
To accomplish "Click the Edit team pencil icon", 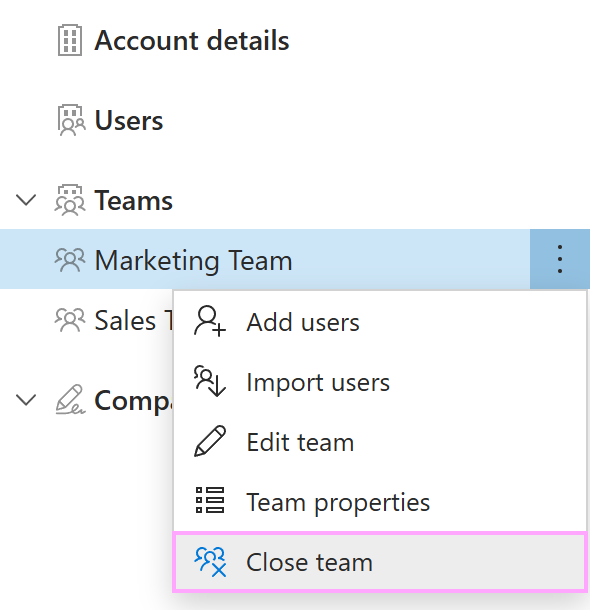I will (x=210, y=441).
